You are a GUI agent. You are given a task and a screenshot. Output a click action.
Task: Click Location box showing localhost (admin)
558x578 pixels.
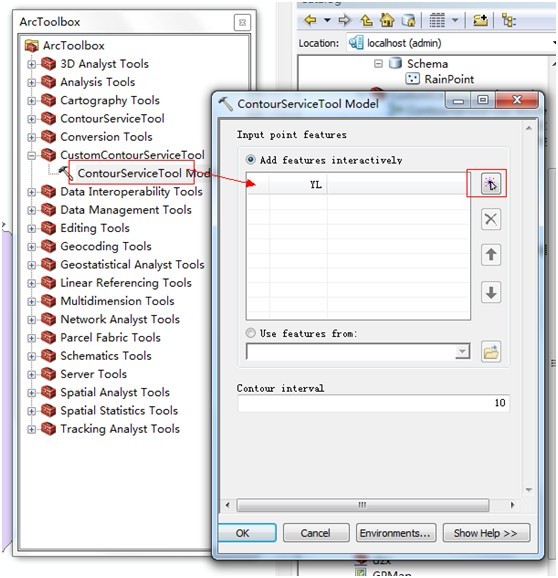coord(451,43)
